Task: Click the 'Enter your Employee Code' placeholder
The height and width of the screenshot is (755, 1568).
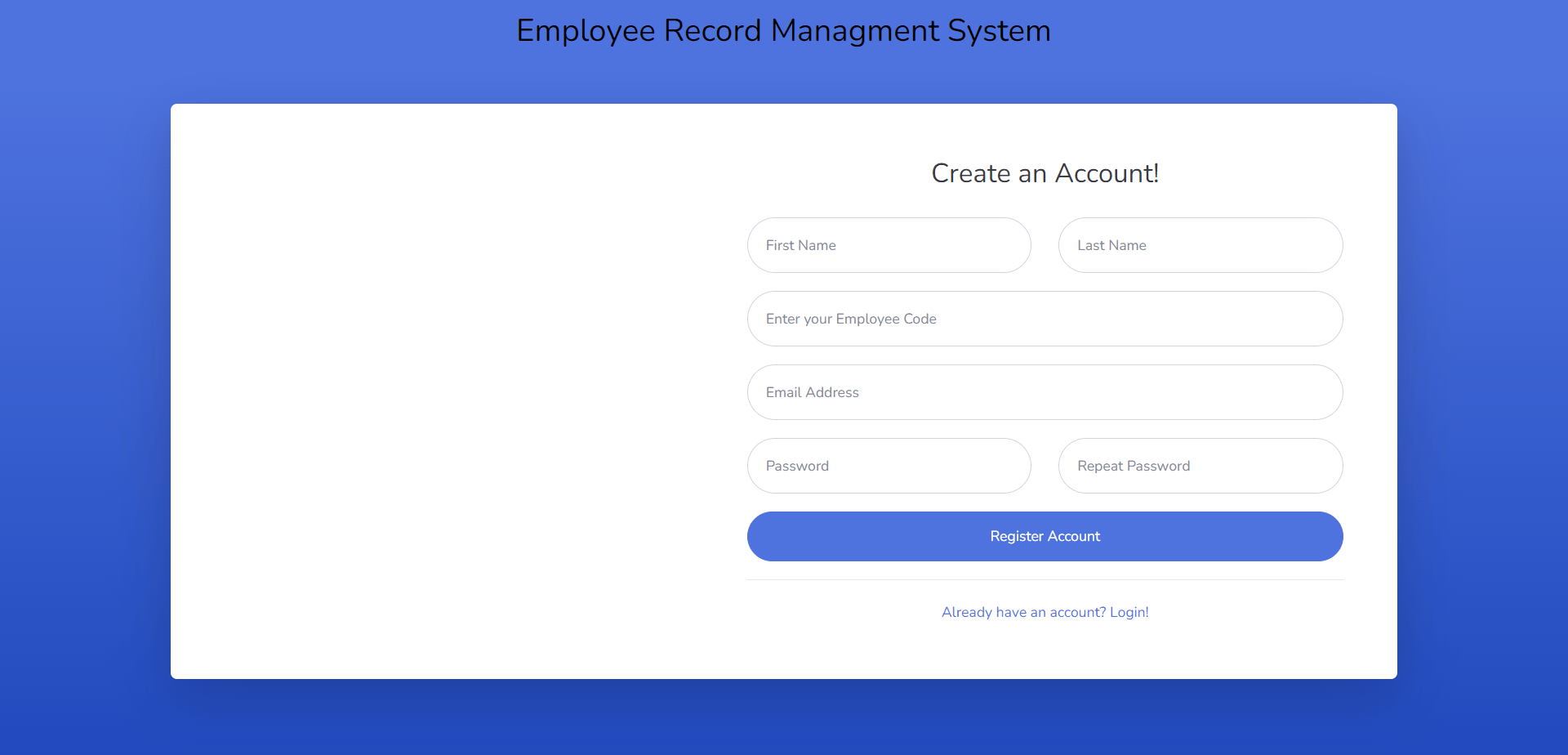Action: point(850,319)
